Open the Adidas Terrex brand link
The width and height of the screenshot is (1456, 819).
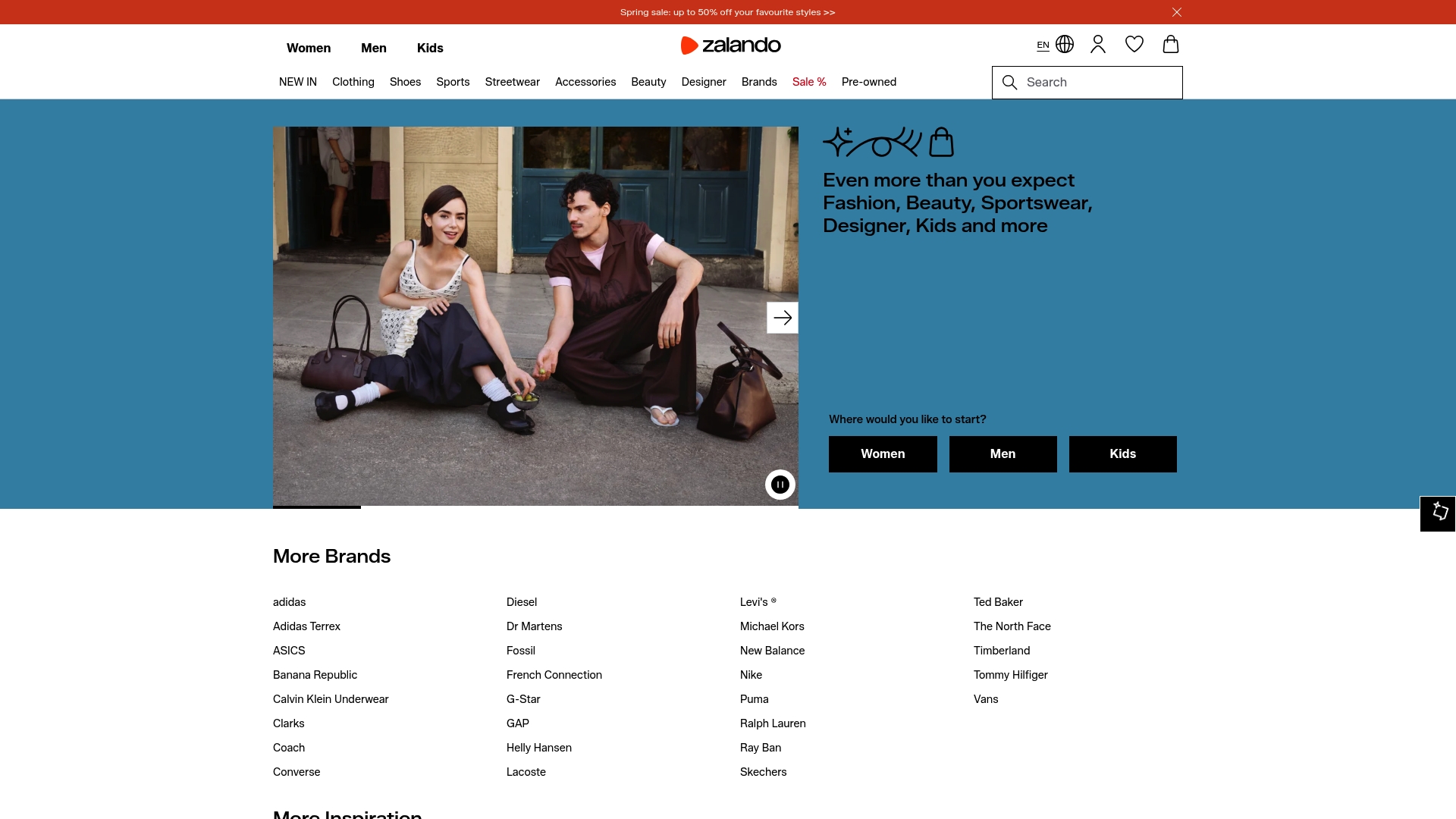306,626
